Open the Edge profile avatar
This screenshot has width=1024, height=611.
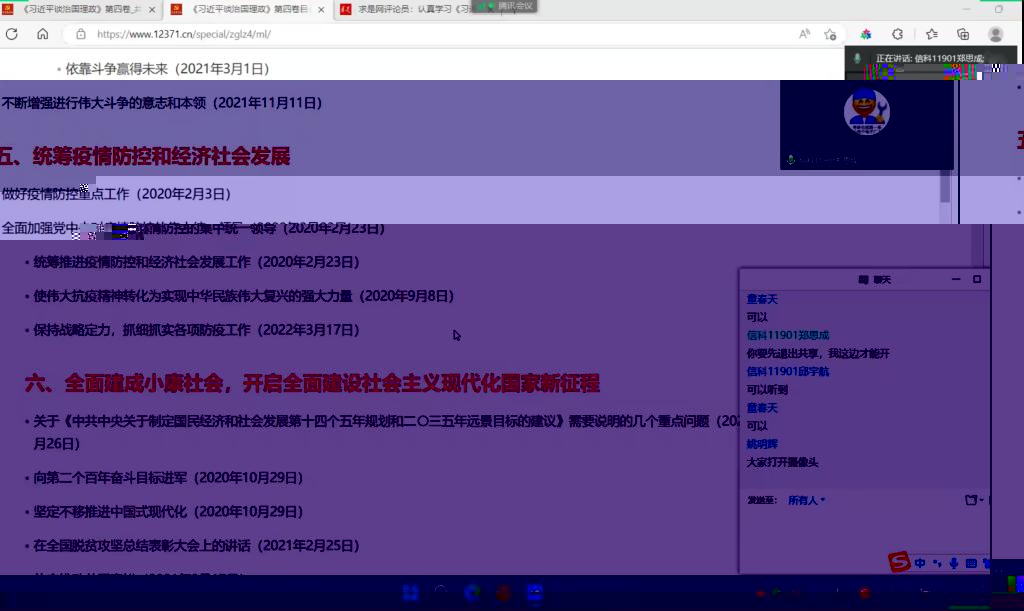pos(996,34)
